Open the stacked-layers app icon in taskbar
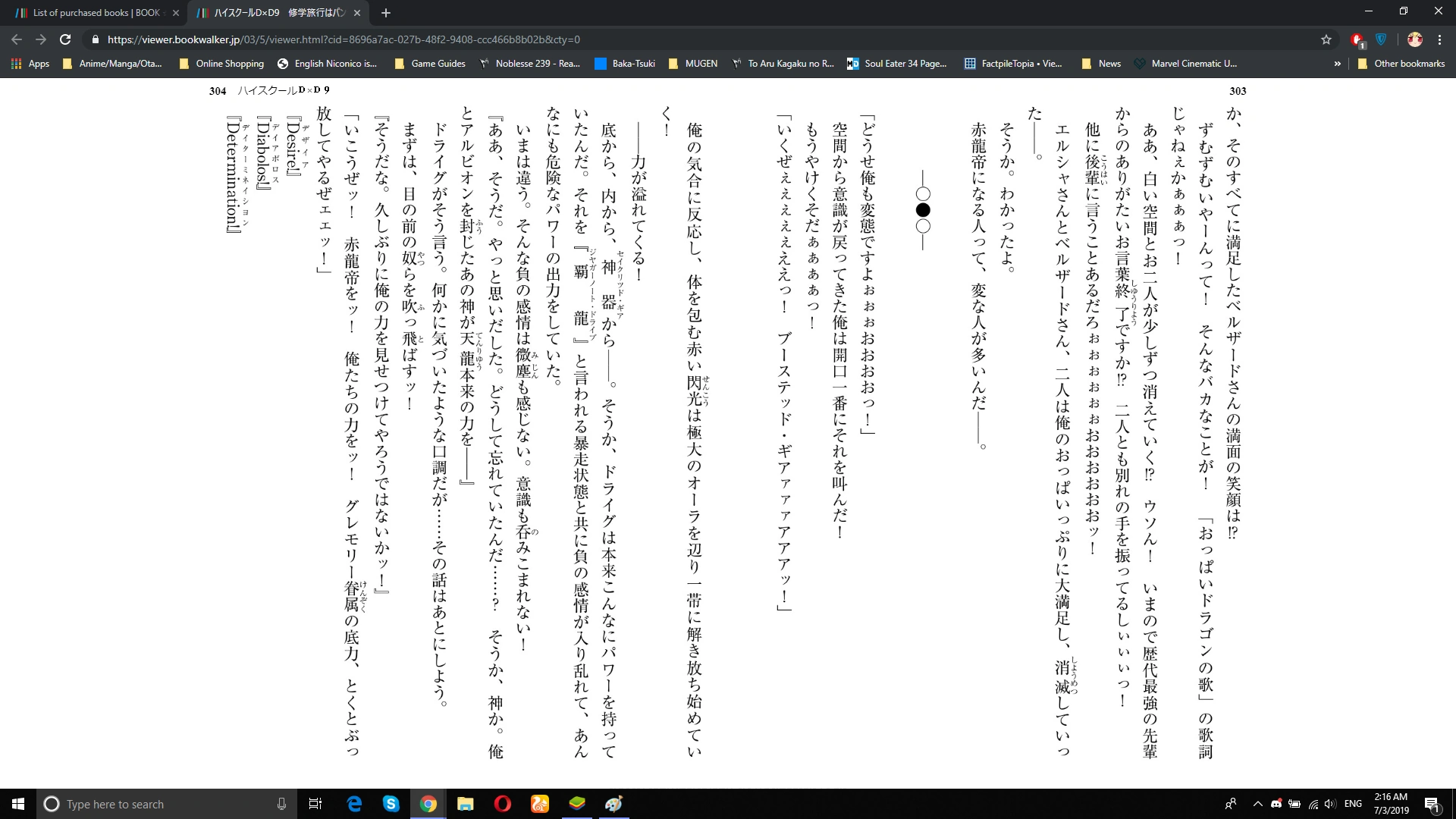 point(577,804)
